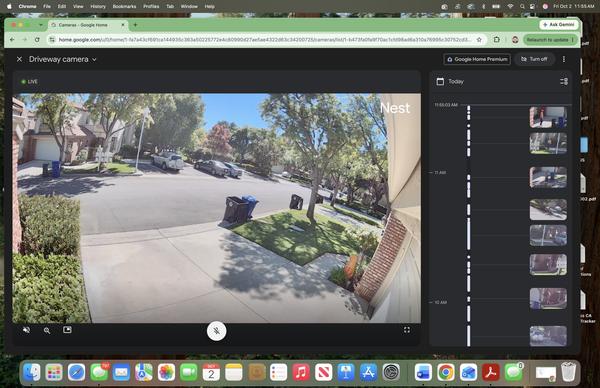Open App Store from the dock
This screenshot has width=600, height=388.
(368, 372)
